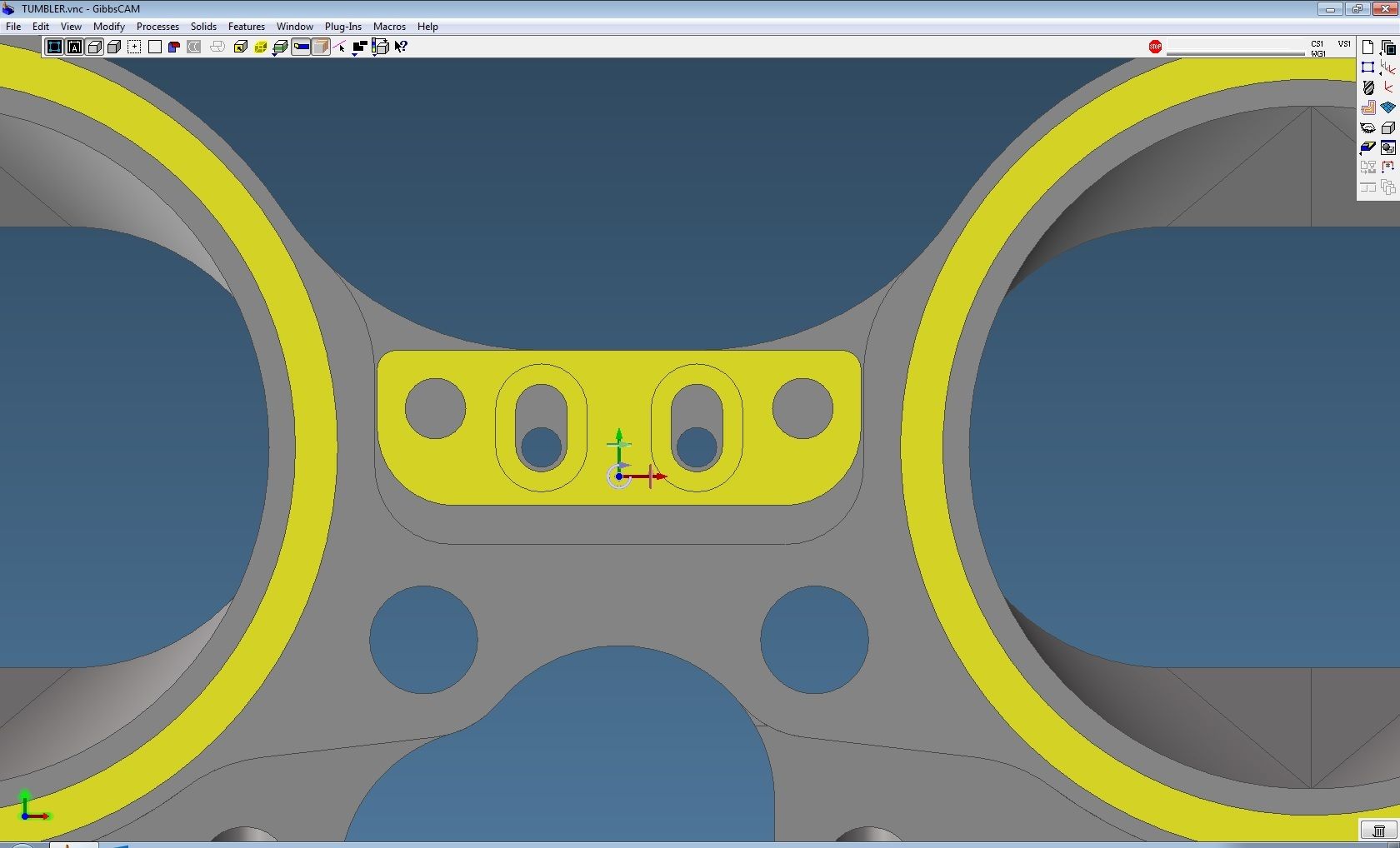Click the pink line with cursor icon
Viewport: 1400px width, 848px height.
[340, 47]
